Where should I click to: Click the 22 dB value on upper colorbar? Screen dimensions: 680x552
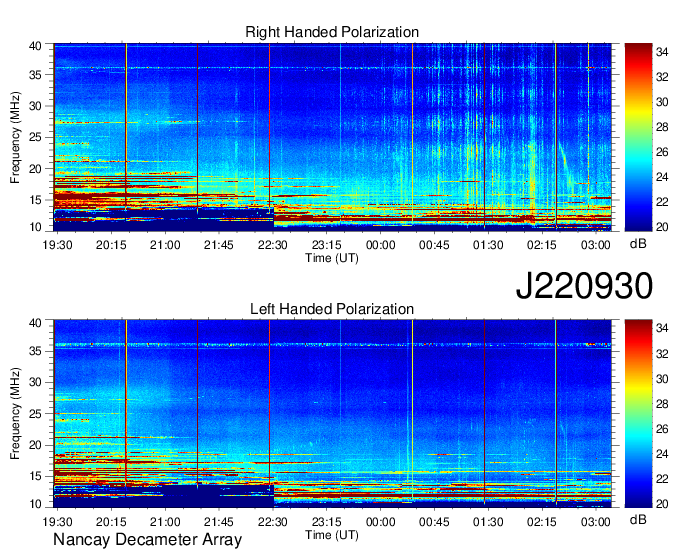pos(662,202)
